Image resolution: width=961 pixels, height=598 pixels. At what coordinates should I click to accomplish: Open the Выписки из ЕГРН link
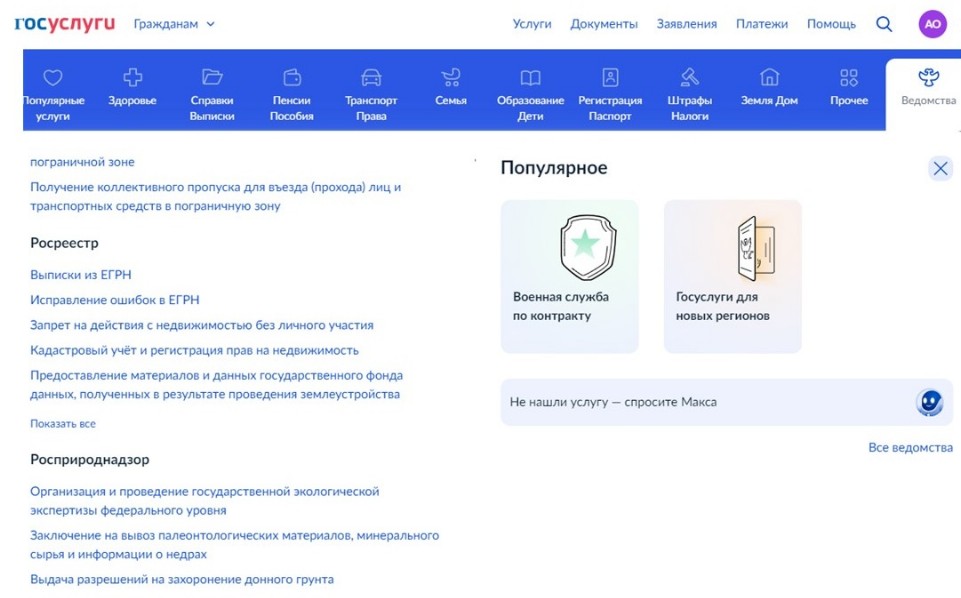coord(81,275)
